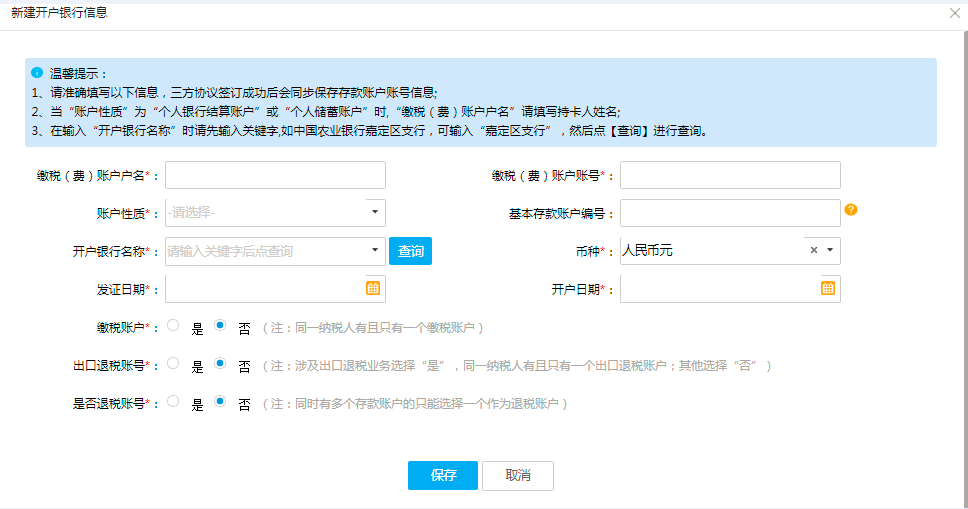Click the 查询 button
Viewport: 968px width, 509px height.
tap(411, 251)
